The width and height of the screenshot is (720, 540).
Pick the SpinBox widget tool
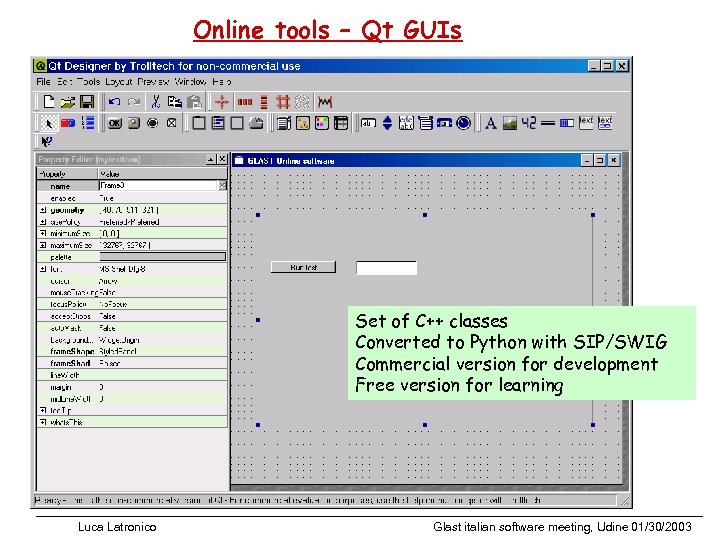point(388,123)
